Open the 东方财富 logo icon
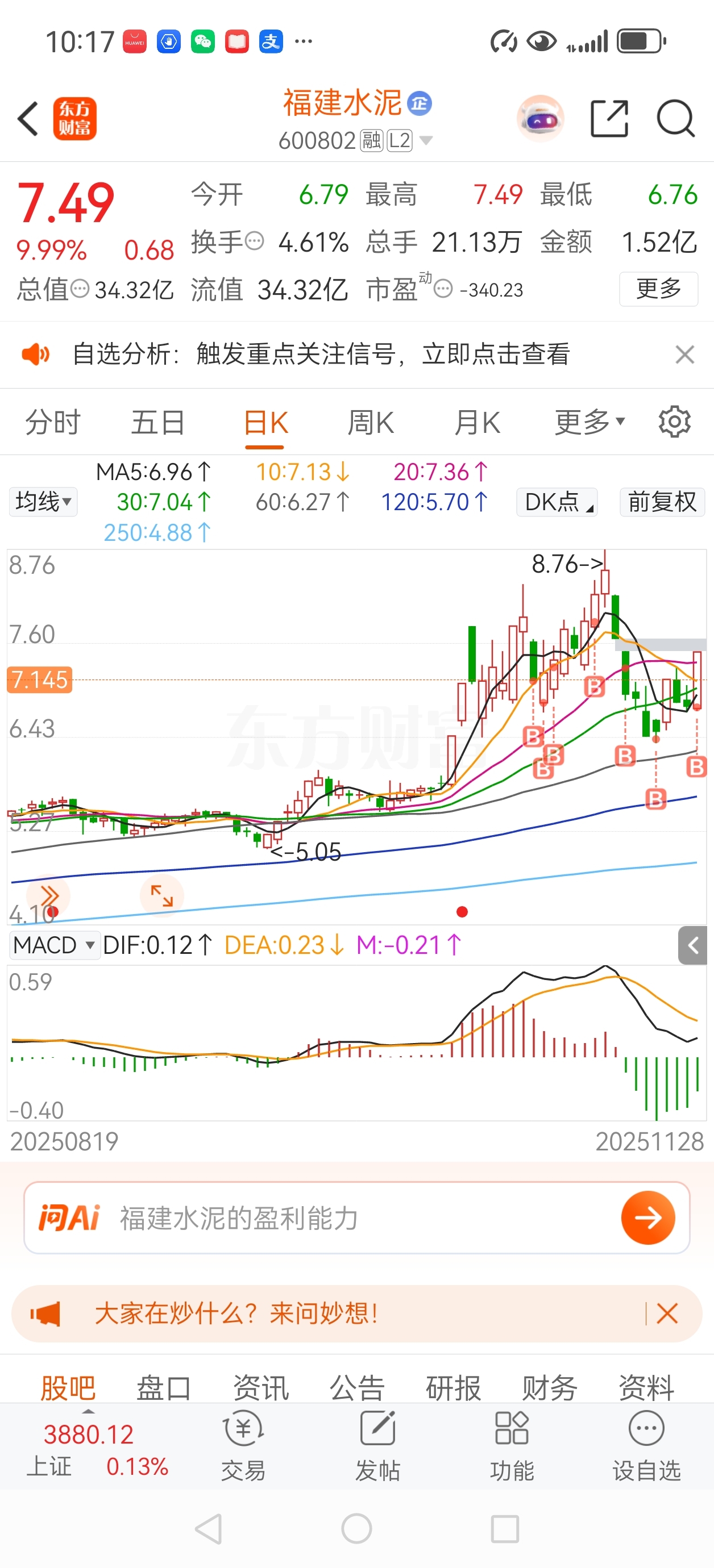The height and width of the screenshot is (1568, 714). tap(75, 118)
